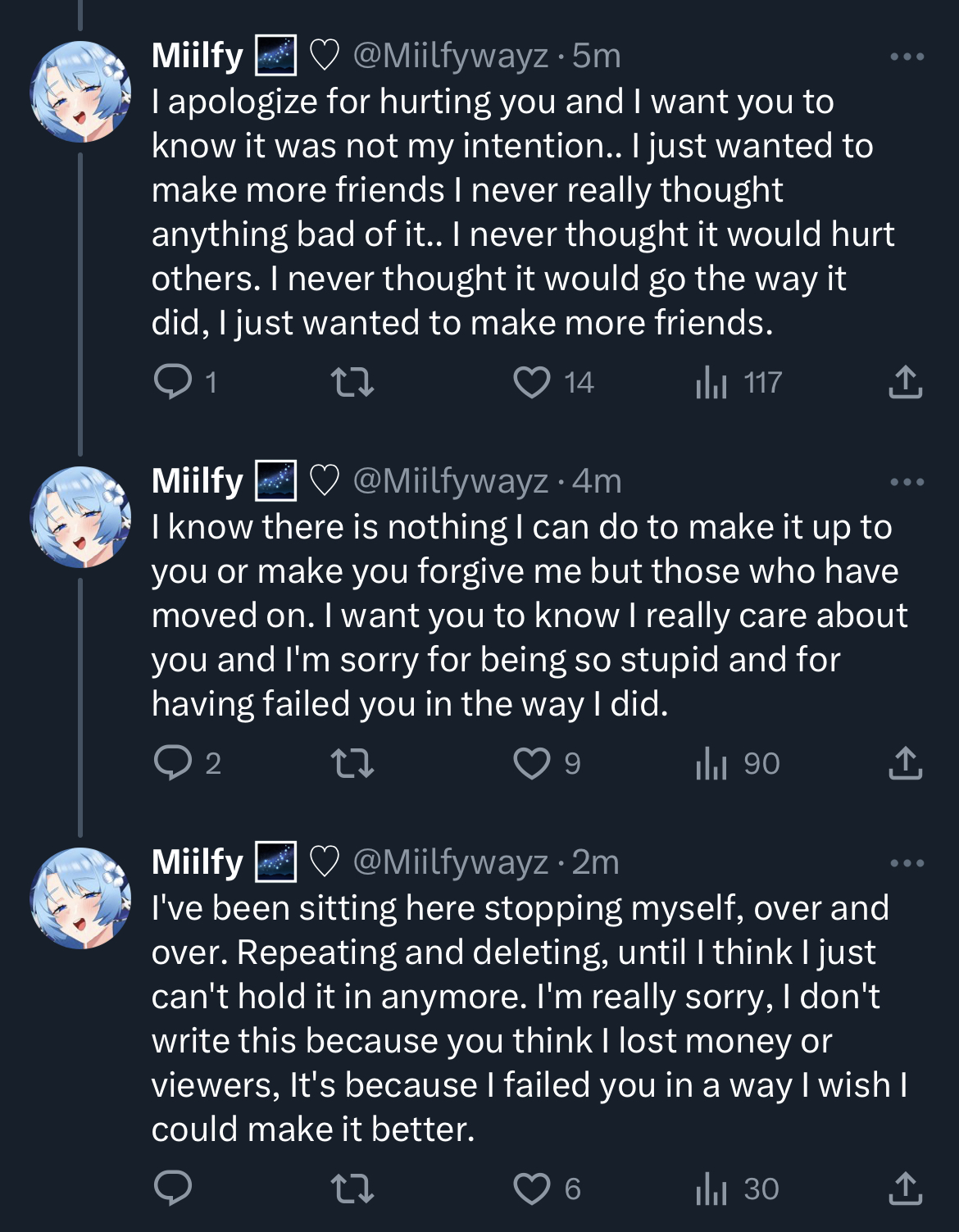Reply to the 5m apology tweet

pyautogui.click(x=173, y=382)
